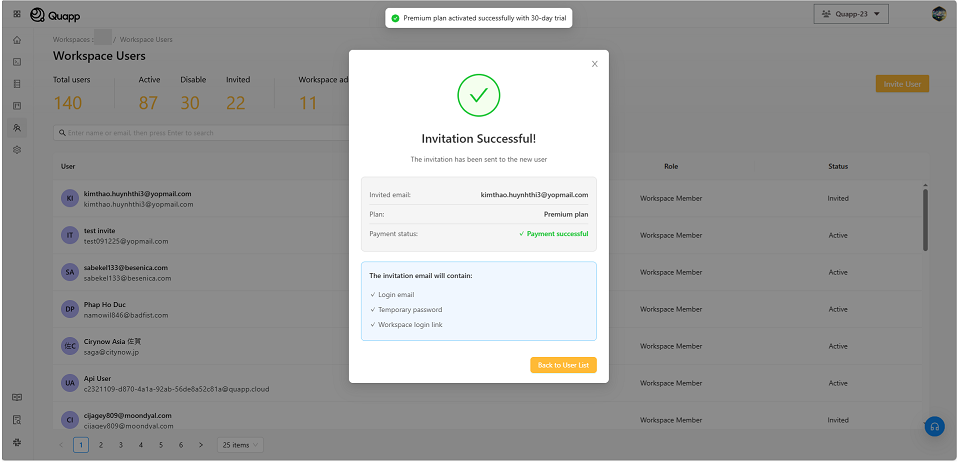Image resolution: width=959 pixels, height=463 pixels.
Task: Go to page 3 in pagination
Action: coord(120,444)
